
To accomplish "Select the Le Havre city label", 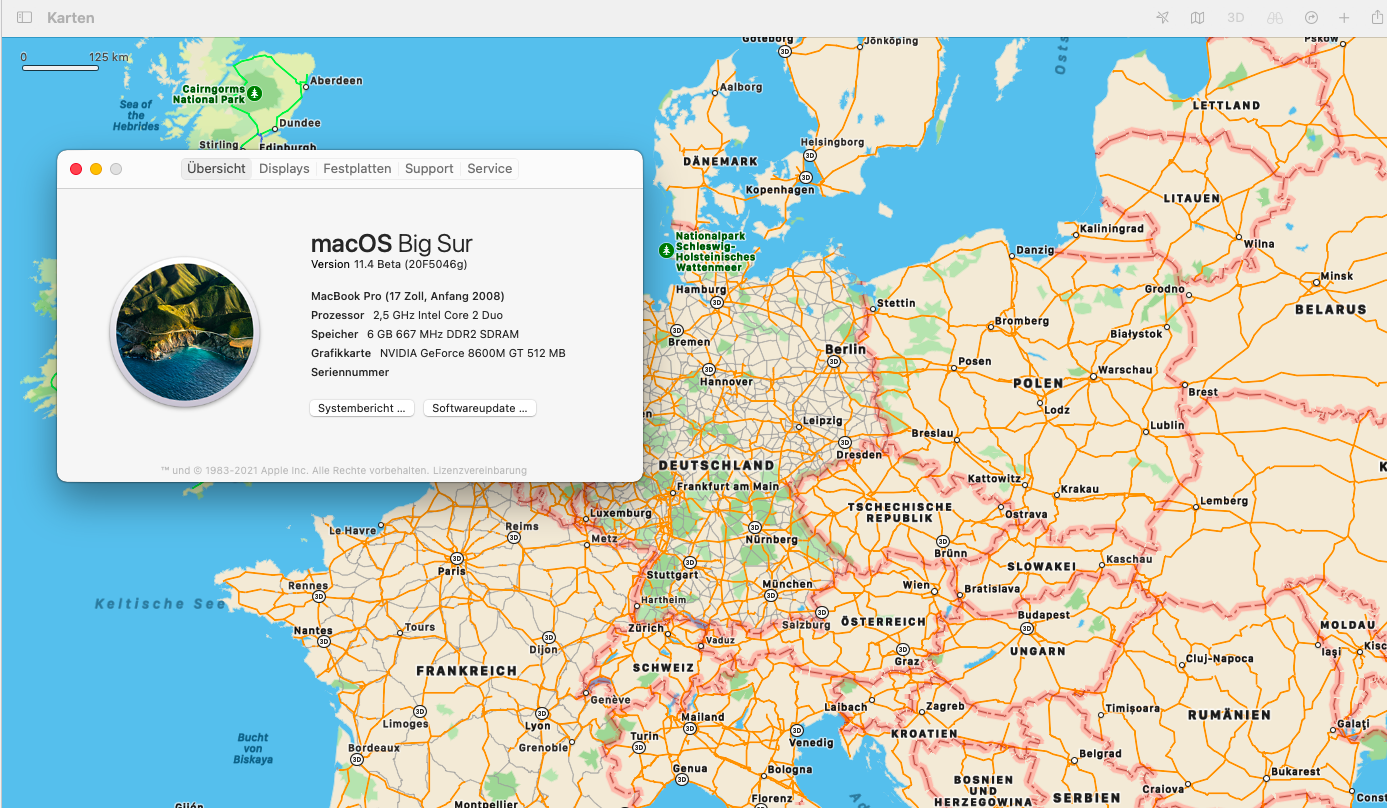I will (353, 530).
